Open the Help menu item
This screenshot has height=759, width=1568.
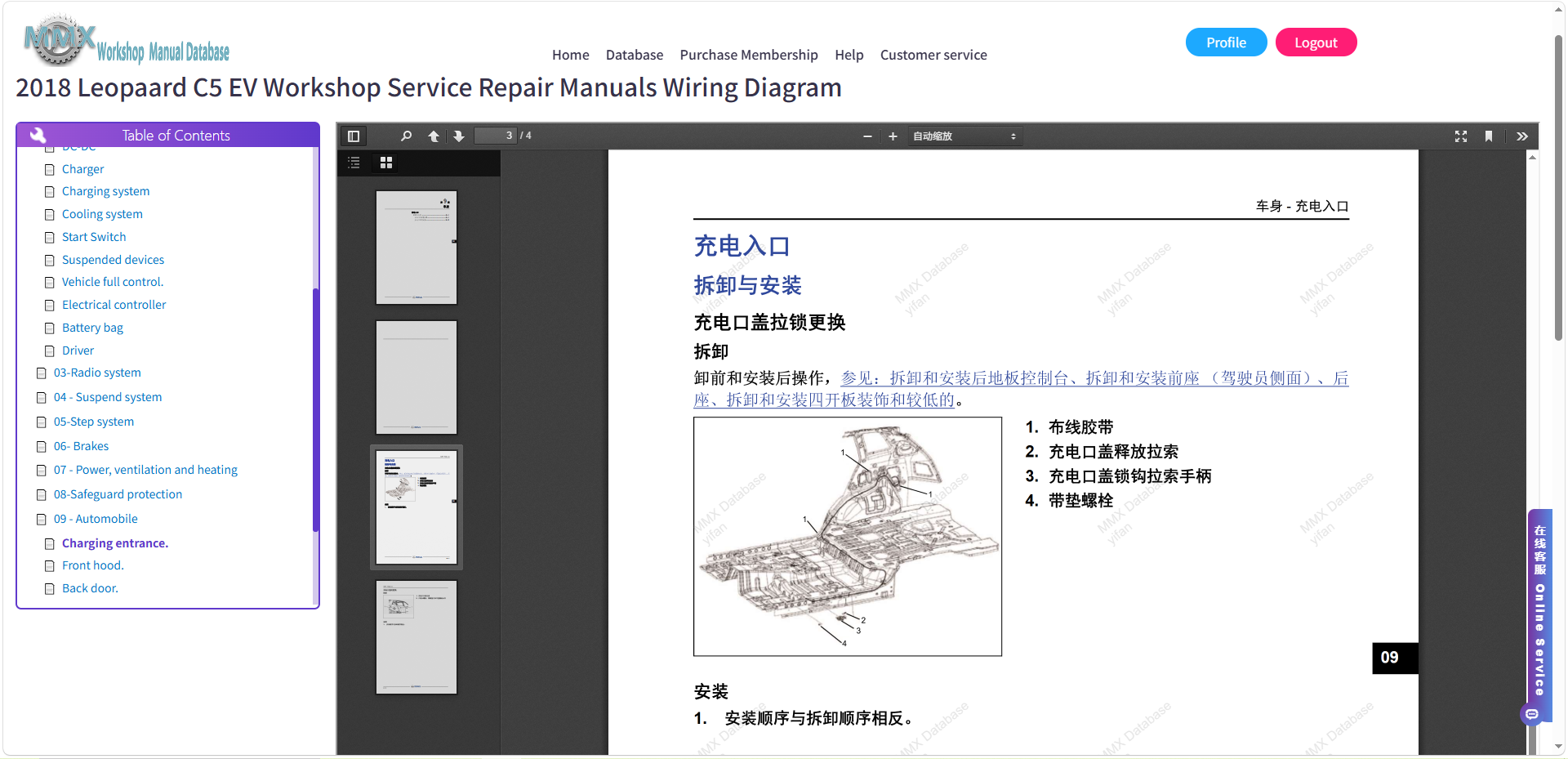849,55
